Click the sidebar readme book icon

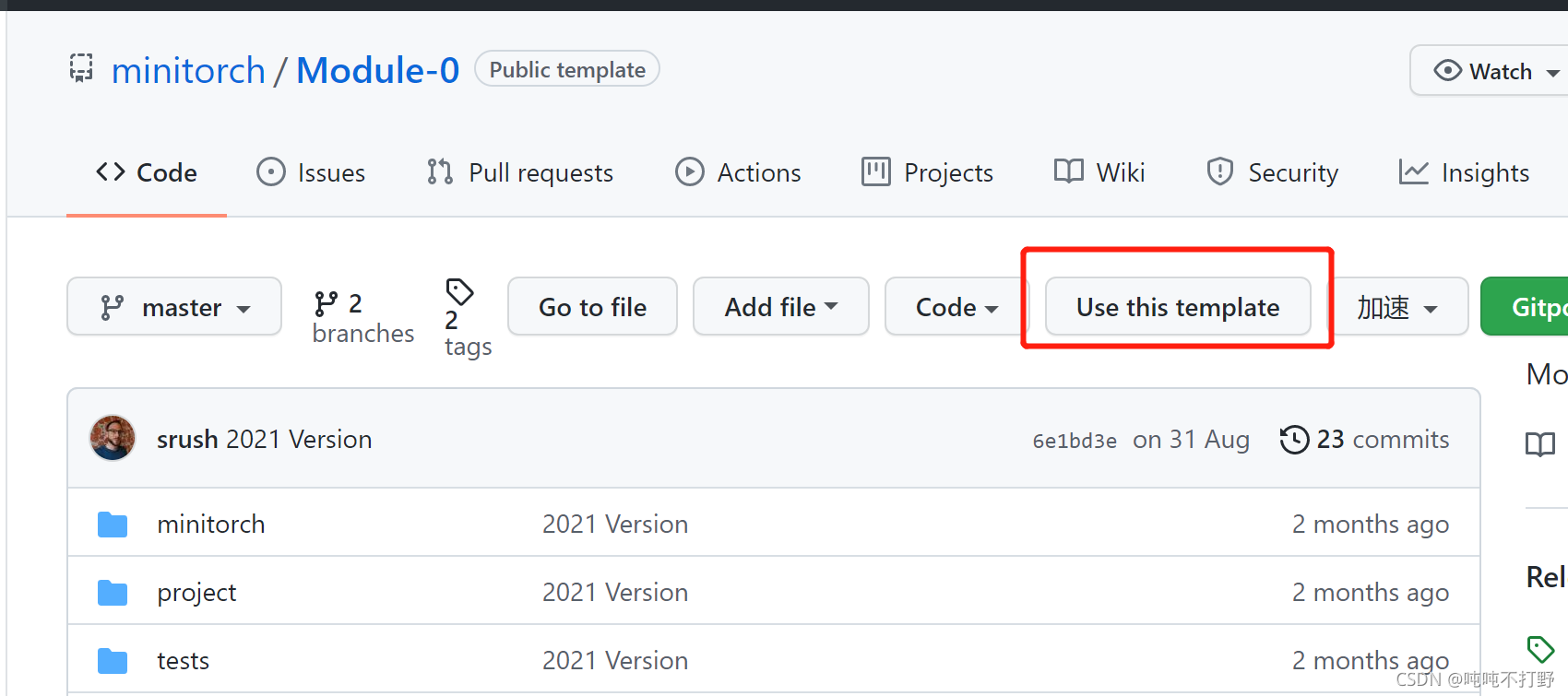pos(1540,444)
